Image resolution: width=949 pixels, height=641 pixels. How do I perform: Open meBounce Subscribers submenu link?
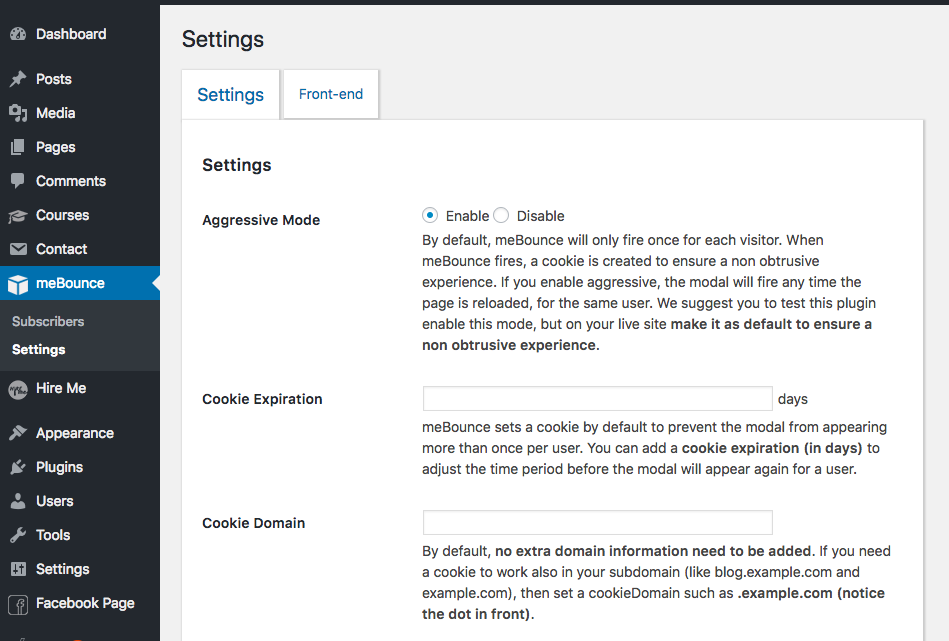(48, 321)
